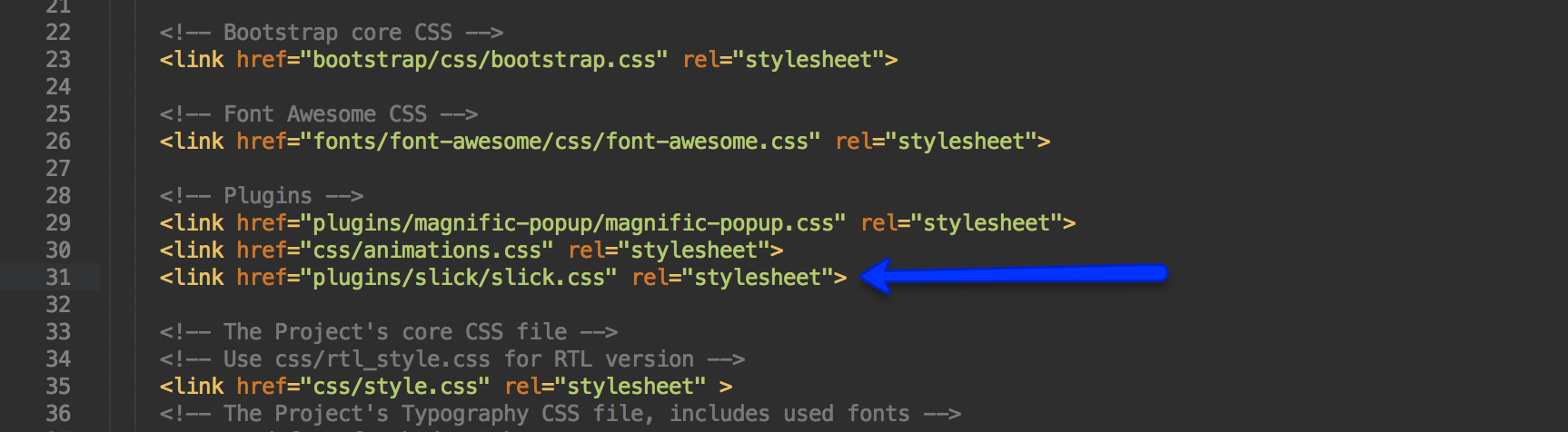Click the "Project's core CSS file" comment
Viewport: 1568px width, 432px height.
[x=389, y=332]
